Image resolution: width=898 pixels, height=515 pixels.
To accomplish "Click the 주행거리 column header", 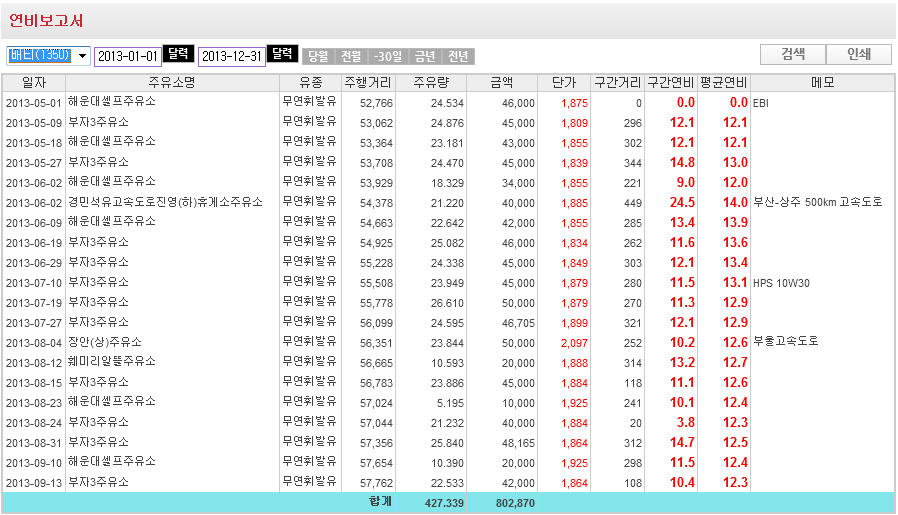I will [369, 82].
